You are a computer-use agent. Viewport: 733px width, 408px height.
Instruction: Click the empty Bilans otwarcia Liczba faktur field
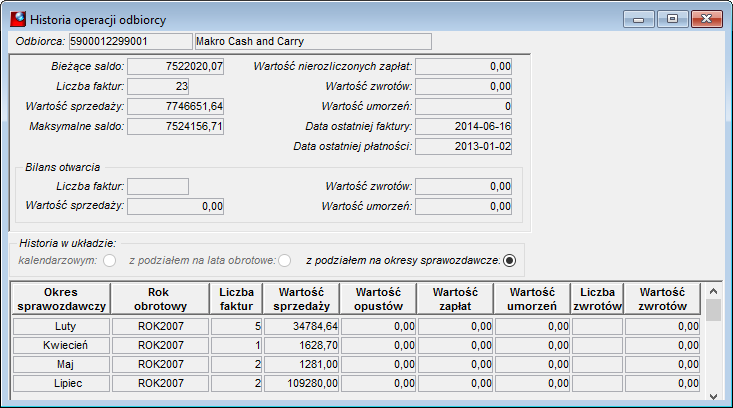click(x=158, y=186)
